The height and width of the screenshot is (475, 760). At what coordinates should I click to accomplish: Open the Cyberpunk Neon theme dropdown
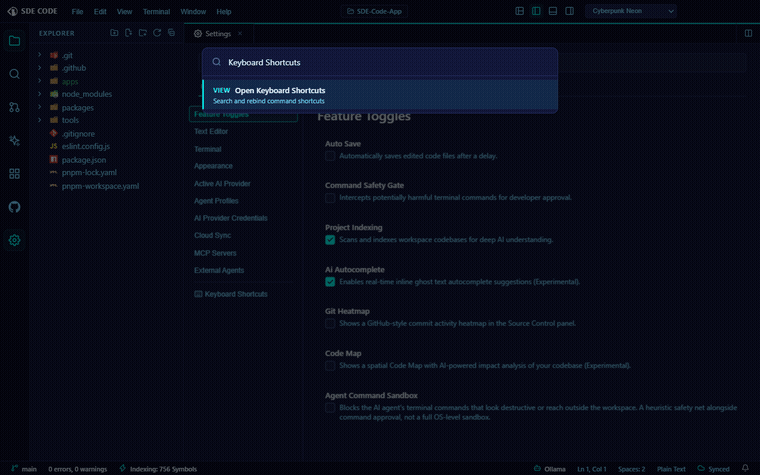[631, 11]
